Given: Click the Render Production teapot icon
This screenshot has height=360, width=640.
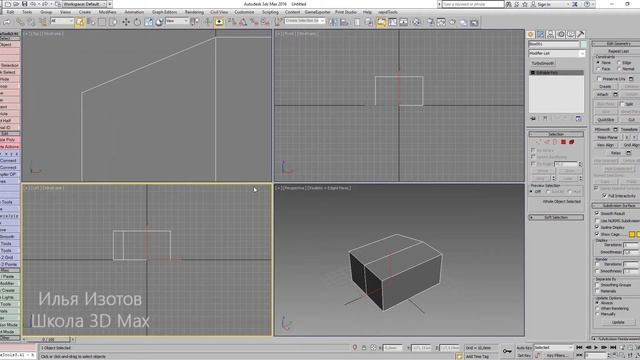Looking at the screenshot, I should tap(453, 22).
